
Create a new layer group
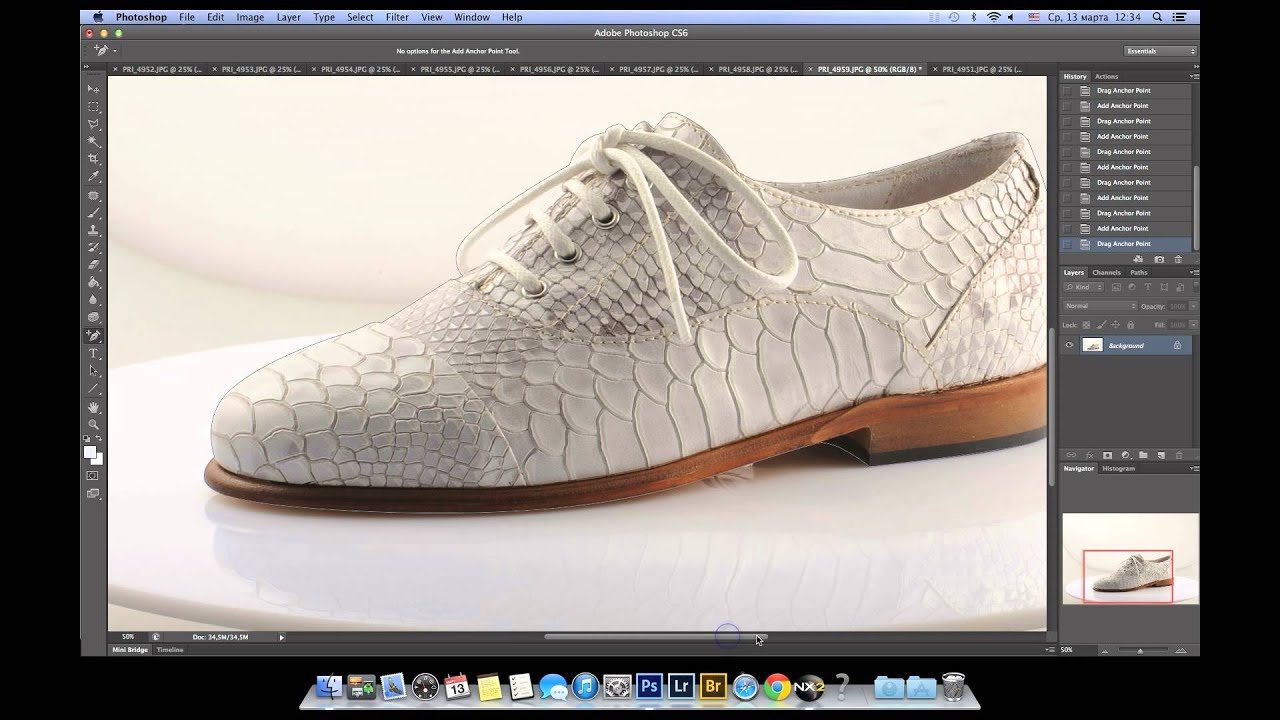[x=1143, y=455]
